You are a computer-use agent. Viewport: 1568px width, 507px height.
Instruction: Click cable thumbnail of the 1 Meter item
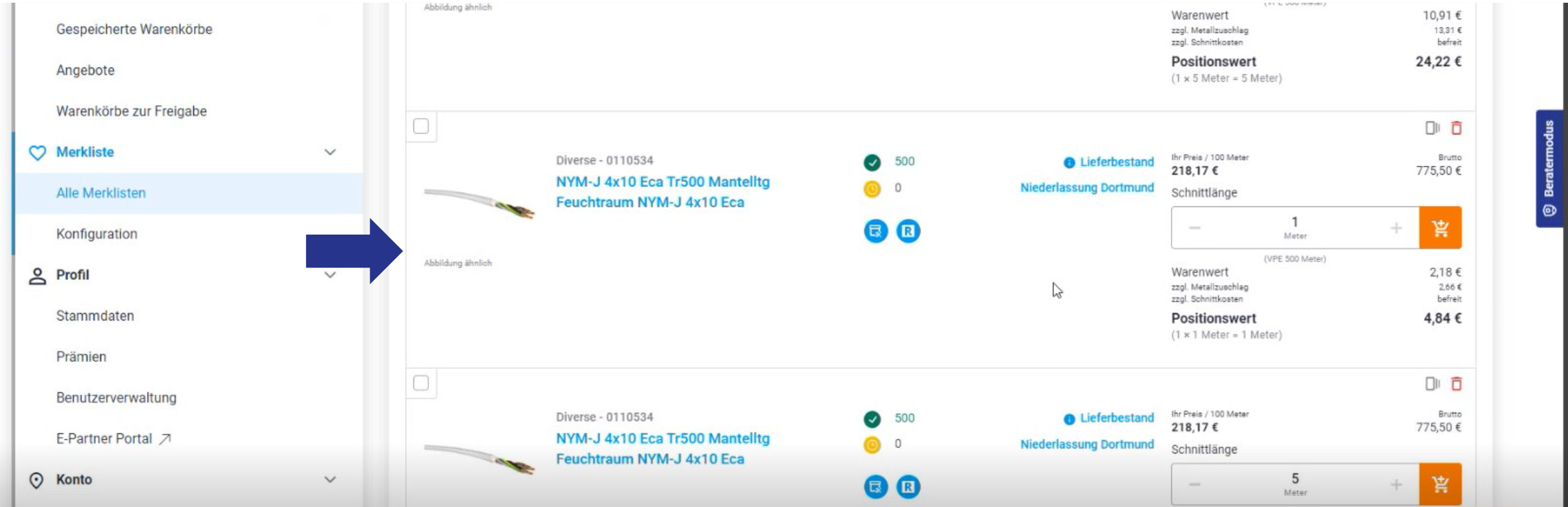(x=480, y=203)
